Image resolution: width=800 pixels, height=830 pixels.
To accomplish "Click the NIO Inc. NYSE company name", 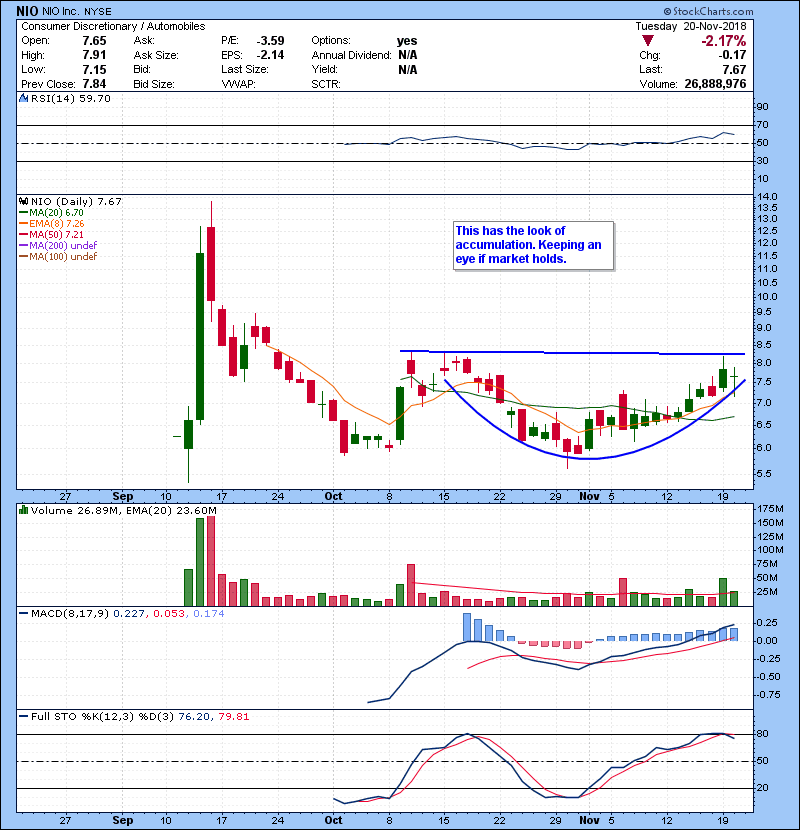I will click(76, 11).
